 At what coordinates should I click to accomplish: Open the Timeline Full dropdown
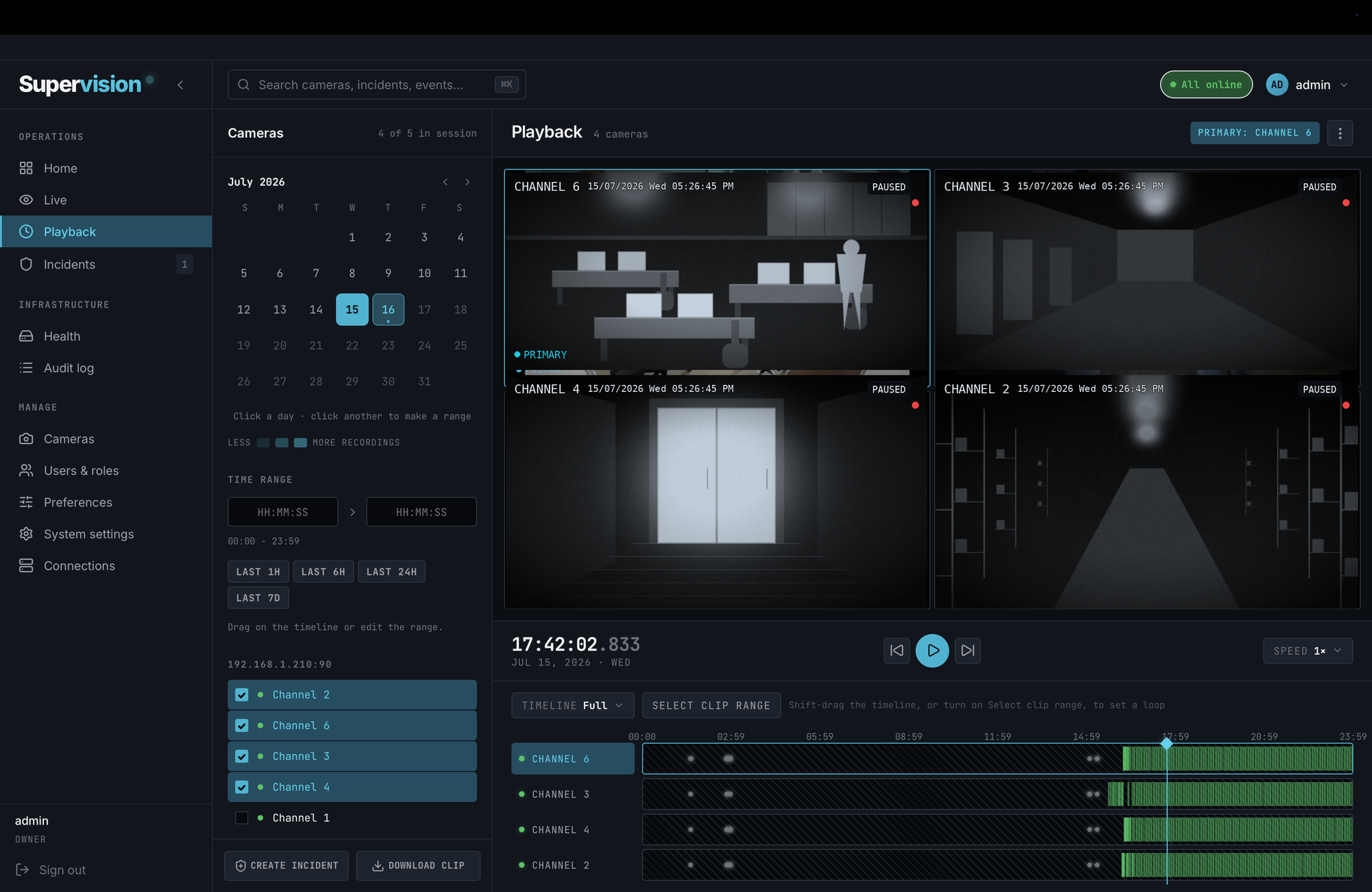click(573, 705)
